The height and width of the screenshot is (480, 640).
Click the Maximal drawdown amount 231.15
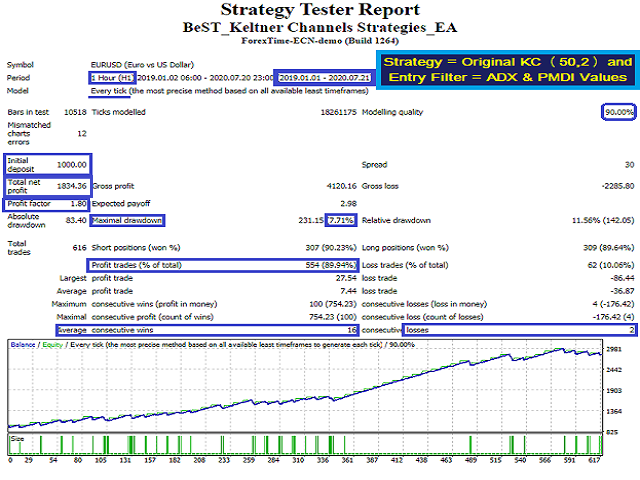(x=311, y=220)
